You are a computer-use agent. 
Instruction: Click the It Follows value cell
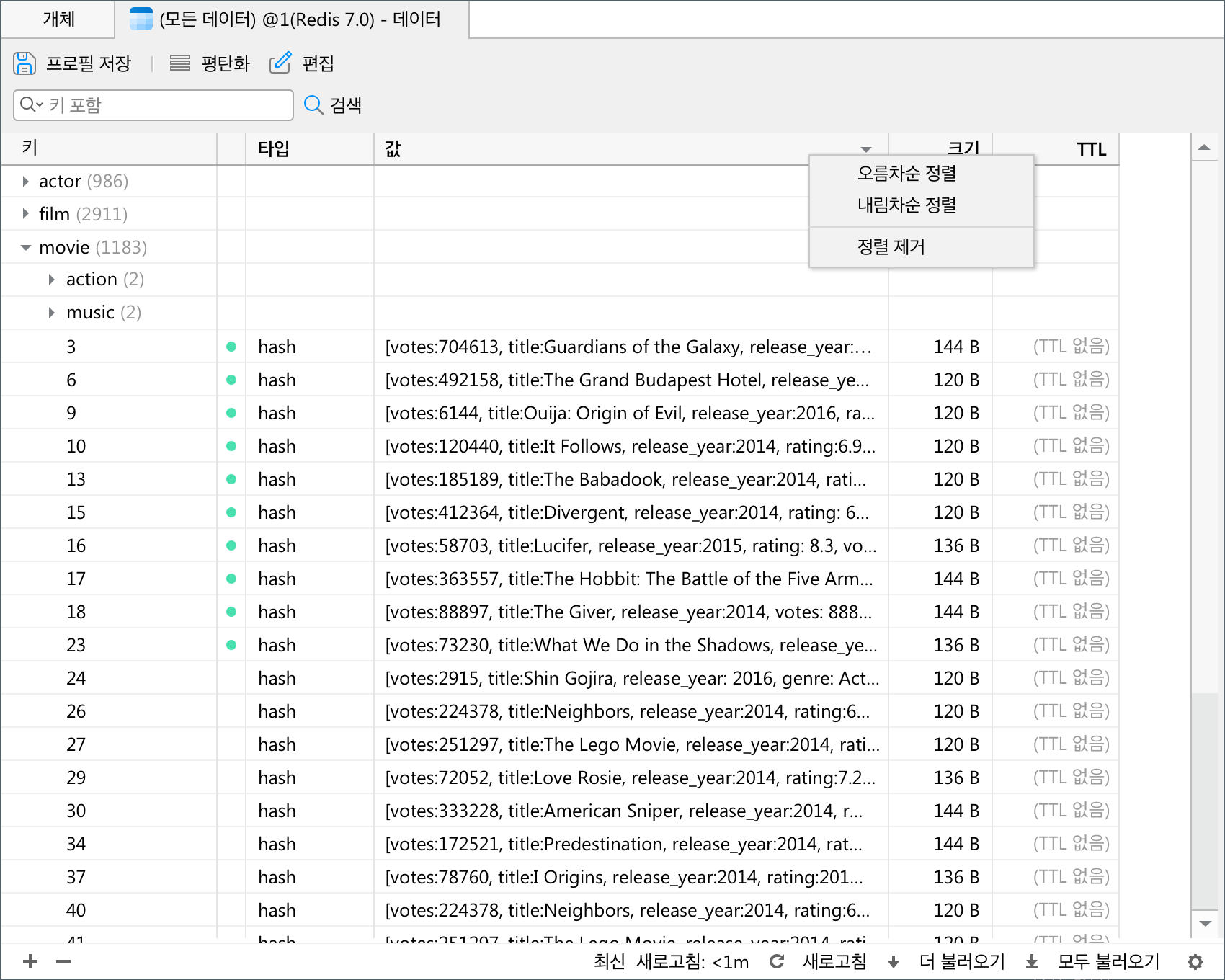(631, 446)
